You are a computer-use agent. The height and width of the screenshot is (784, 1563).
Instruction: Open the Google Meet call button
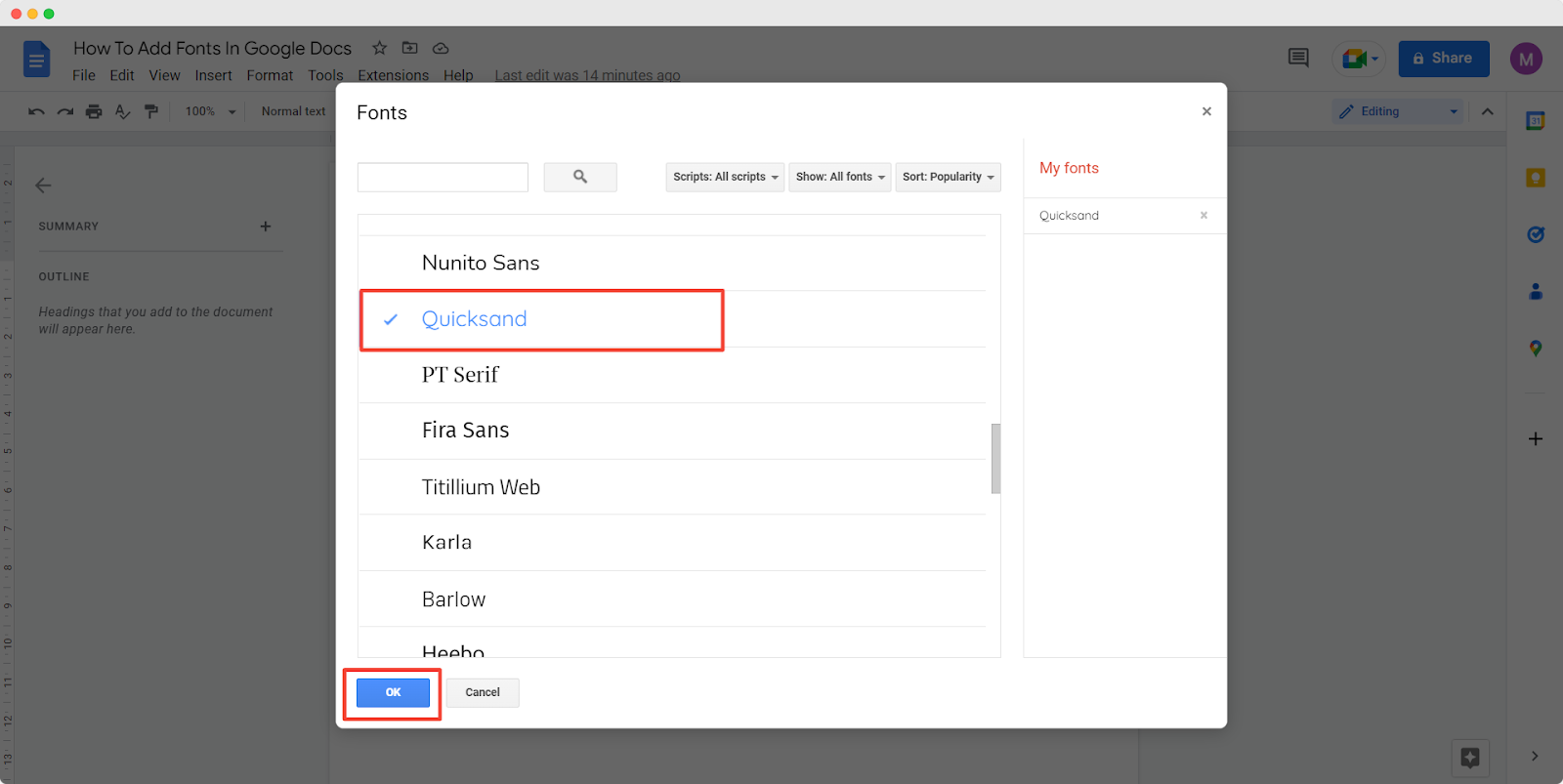coord(1359,59)
